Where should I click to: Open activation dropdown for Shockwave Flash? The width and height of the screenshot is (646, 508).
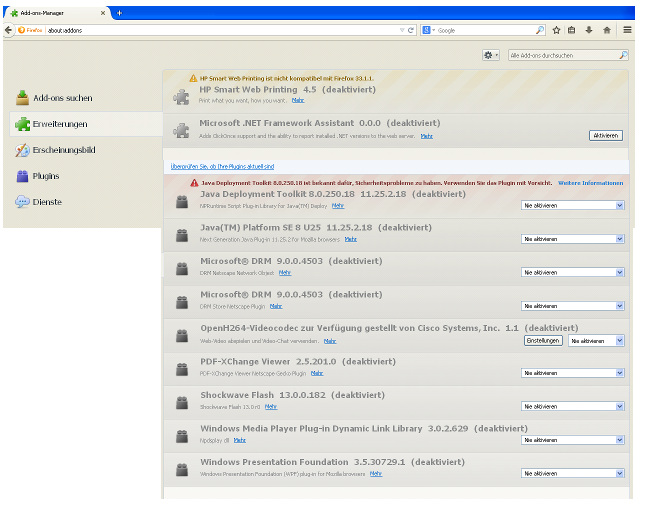pyautogui.click(x=573, y=406)
